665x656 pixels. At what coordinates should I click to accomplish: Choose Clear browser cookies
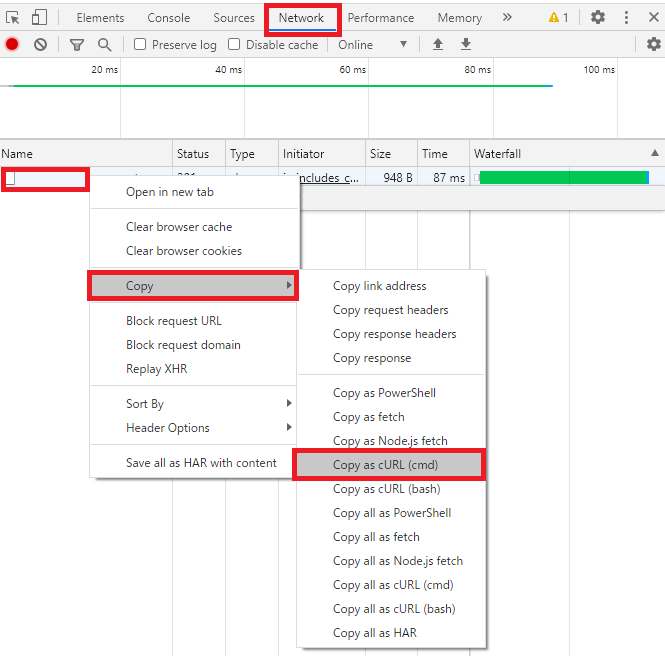pyautogui.click(x=195, y=251)
